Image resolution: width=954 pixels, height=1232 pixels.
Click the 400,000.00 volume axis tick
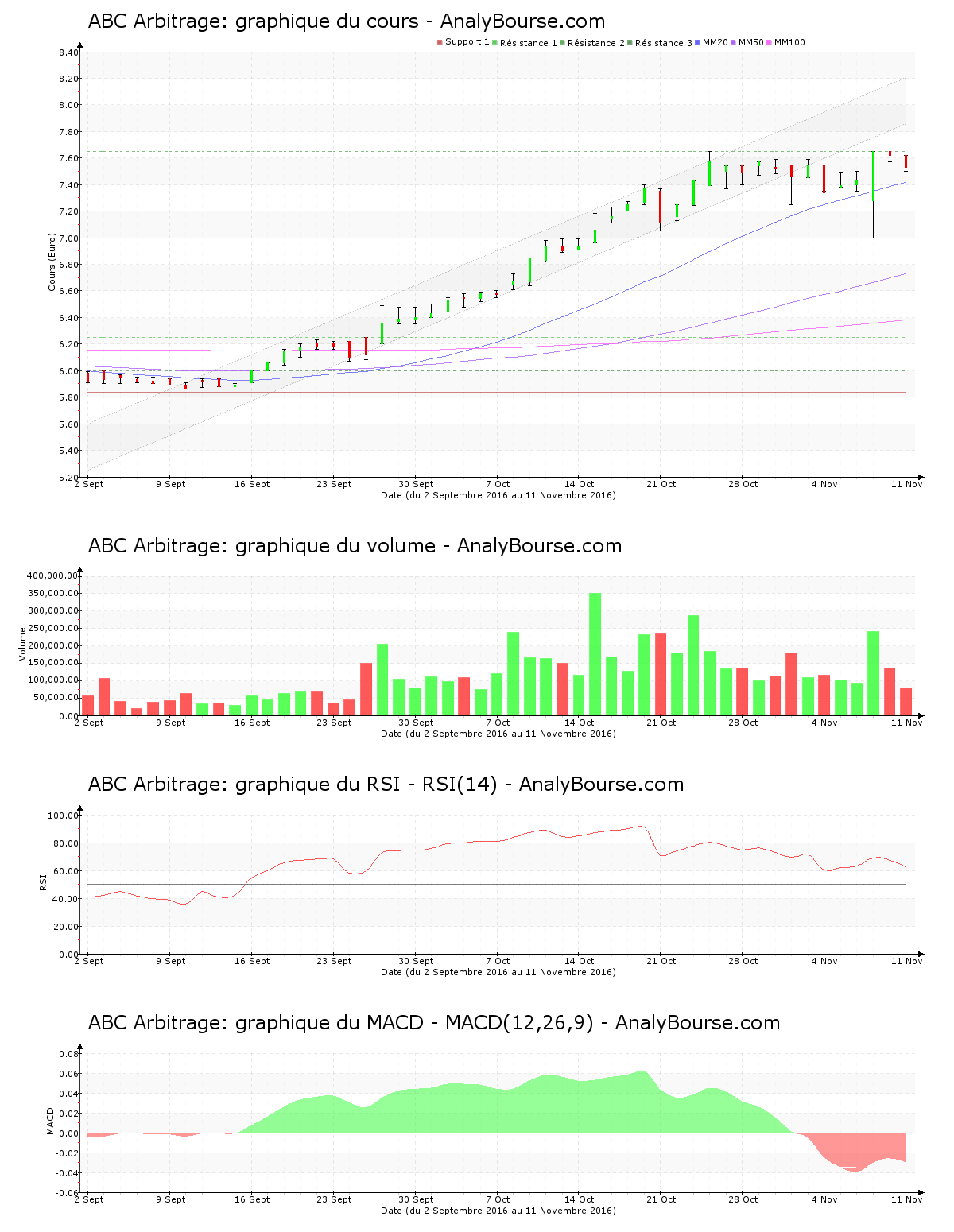click(x=52, y=575)
